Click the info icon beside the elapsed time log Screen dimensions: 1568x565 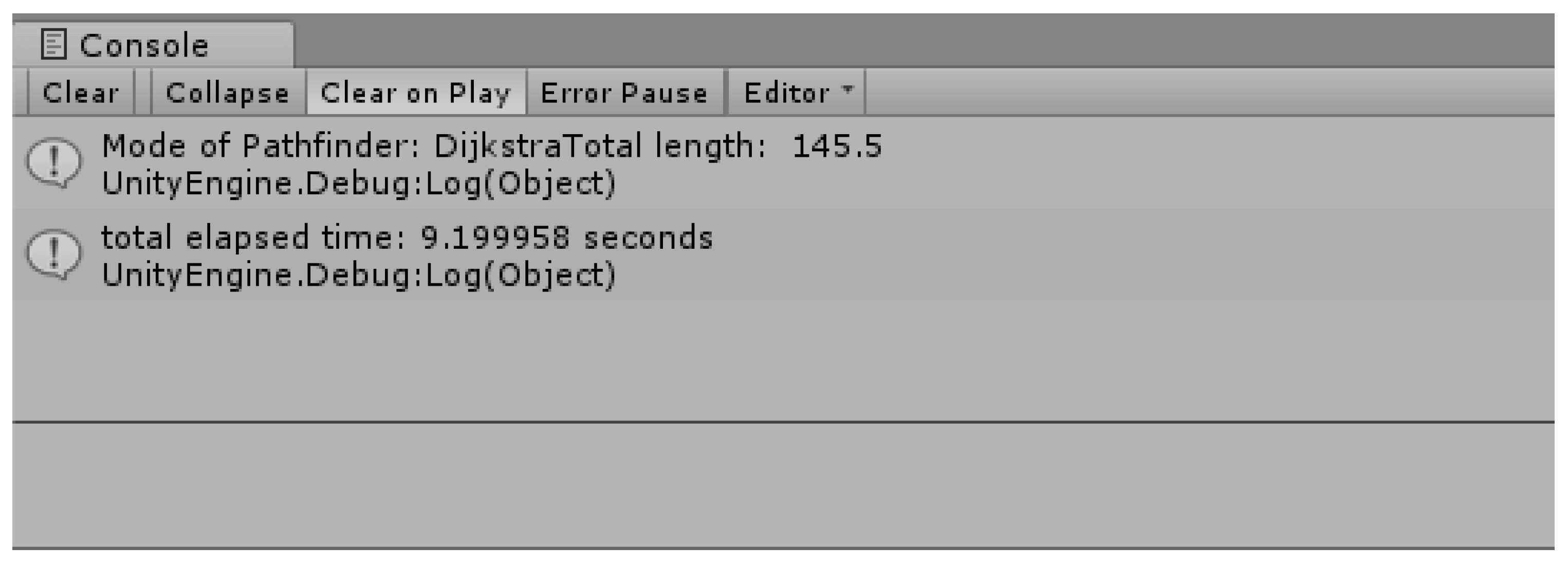coord(53,254)
